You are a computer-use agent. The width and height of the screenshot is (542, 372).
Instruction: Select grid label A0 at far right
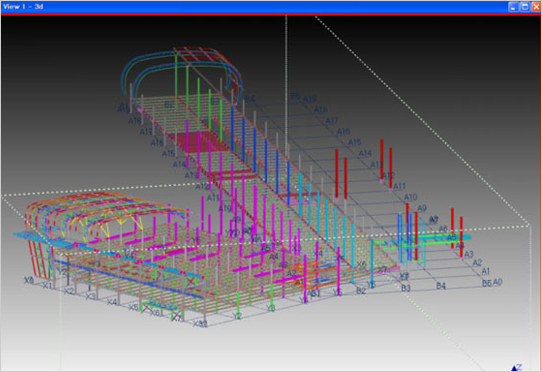tap(497, 282)
